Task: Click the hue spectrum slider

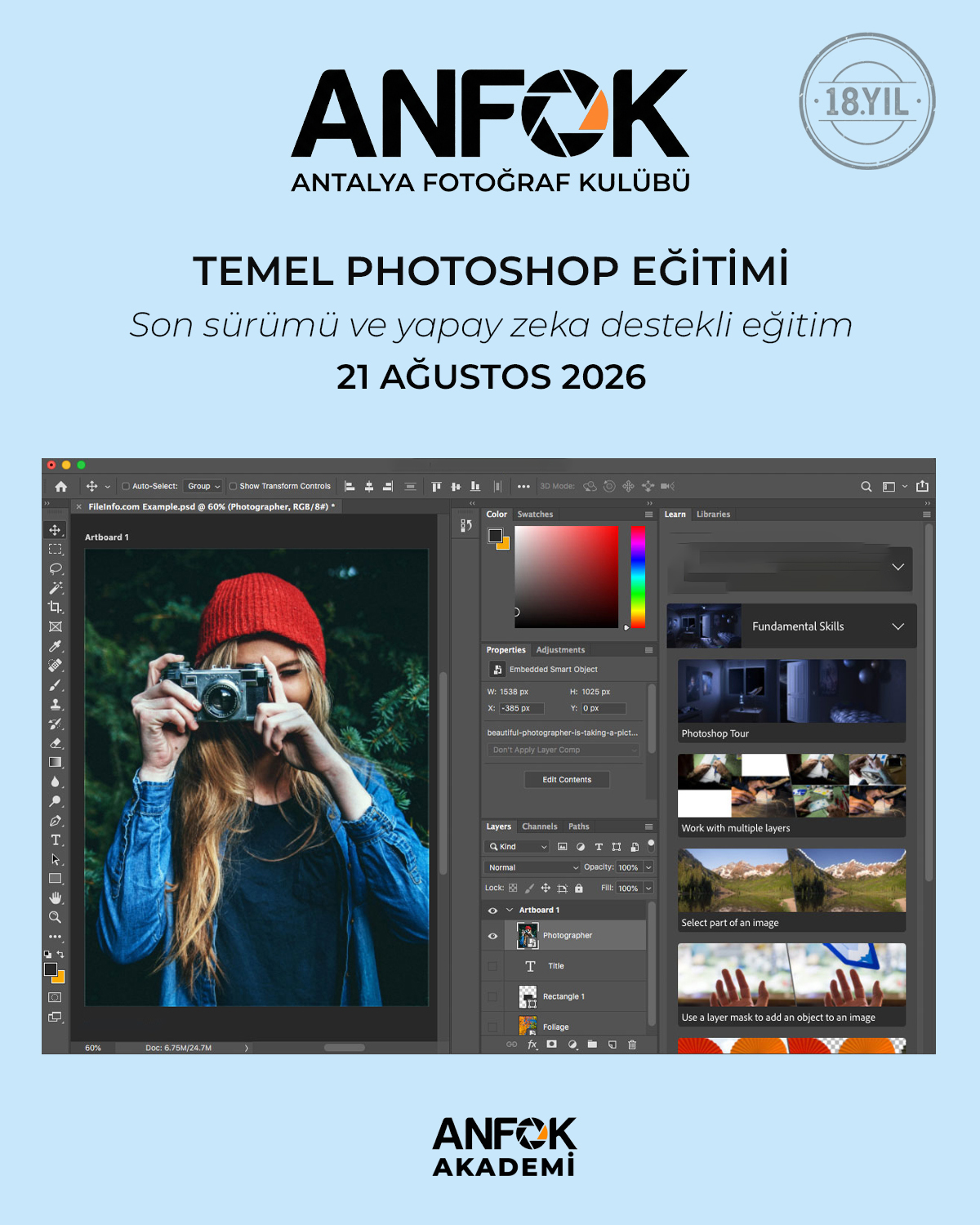Action: 638,577
